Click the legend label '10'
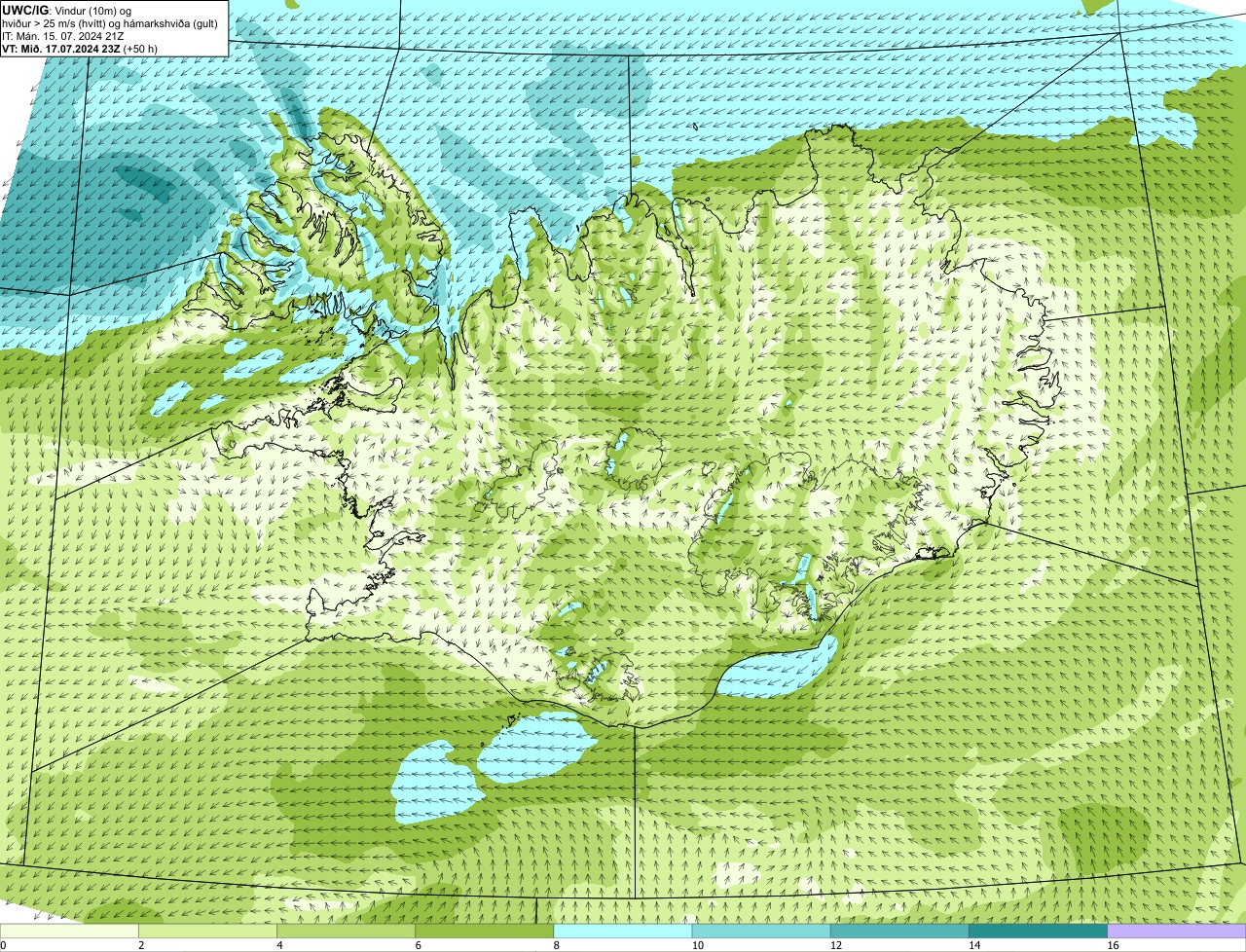The image size is (1246, 952). coord(698,945)
